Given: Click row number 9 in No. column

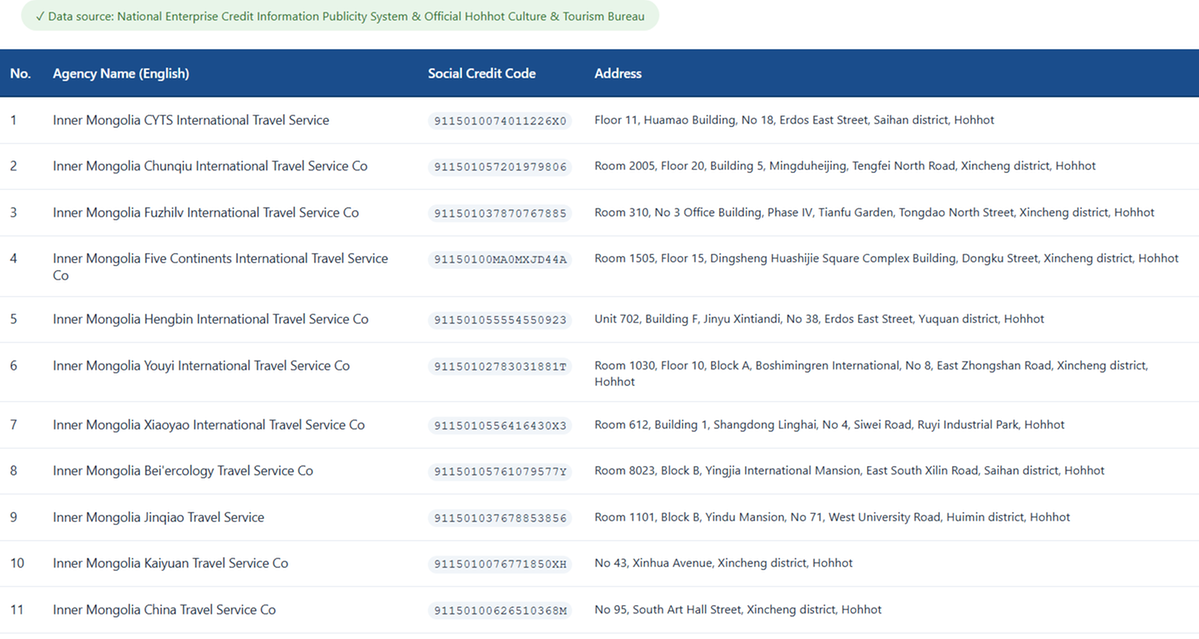Looking at the screenshot, I should click(13, 517).
